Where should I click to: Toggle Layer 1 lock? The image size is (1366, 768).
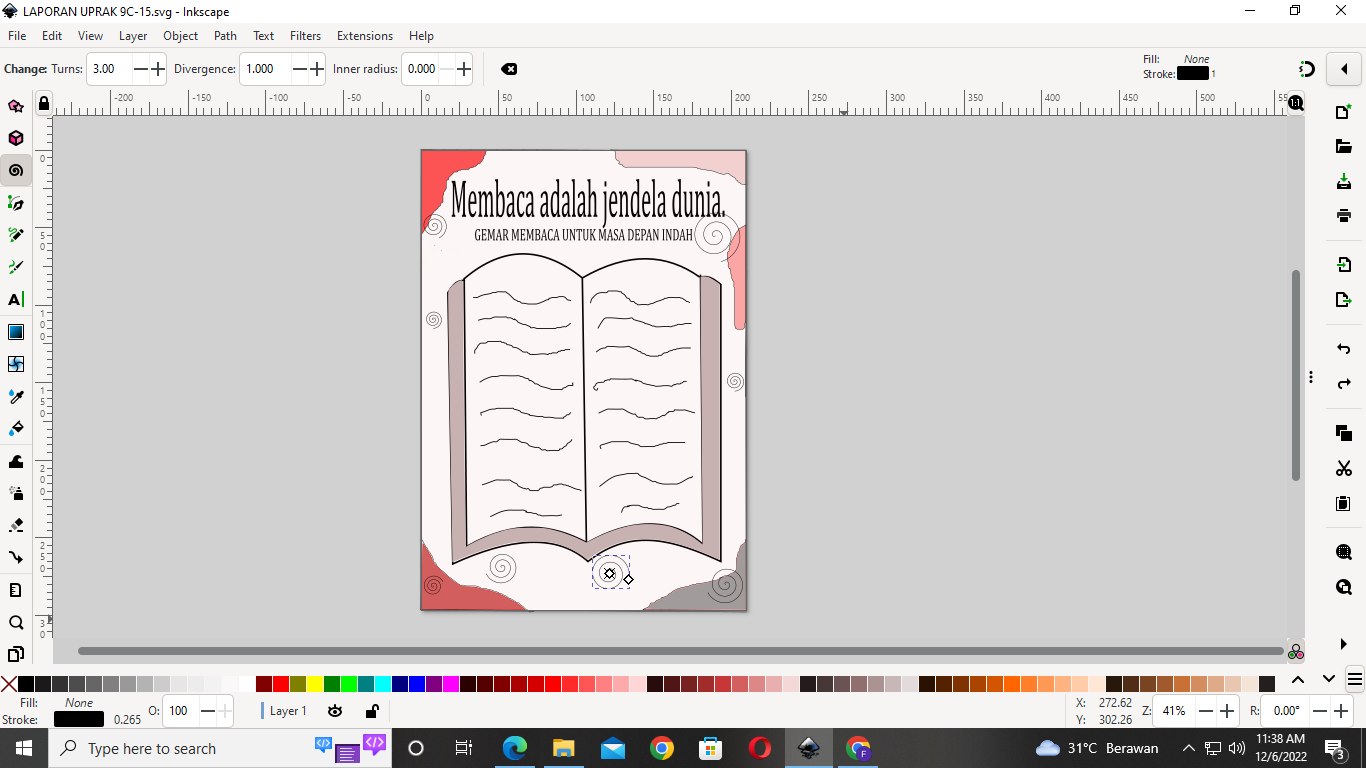pos(371,711)
